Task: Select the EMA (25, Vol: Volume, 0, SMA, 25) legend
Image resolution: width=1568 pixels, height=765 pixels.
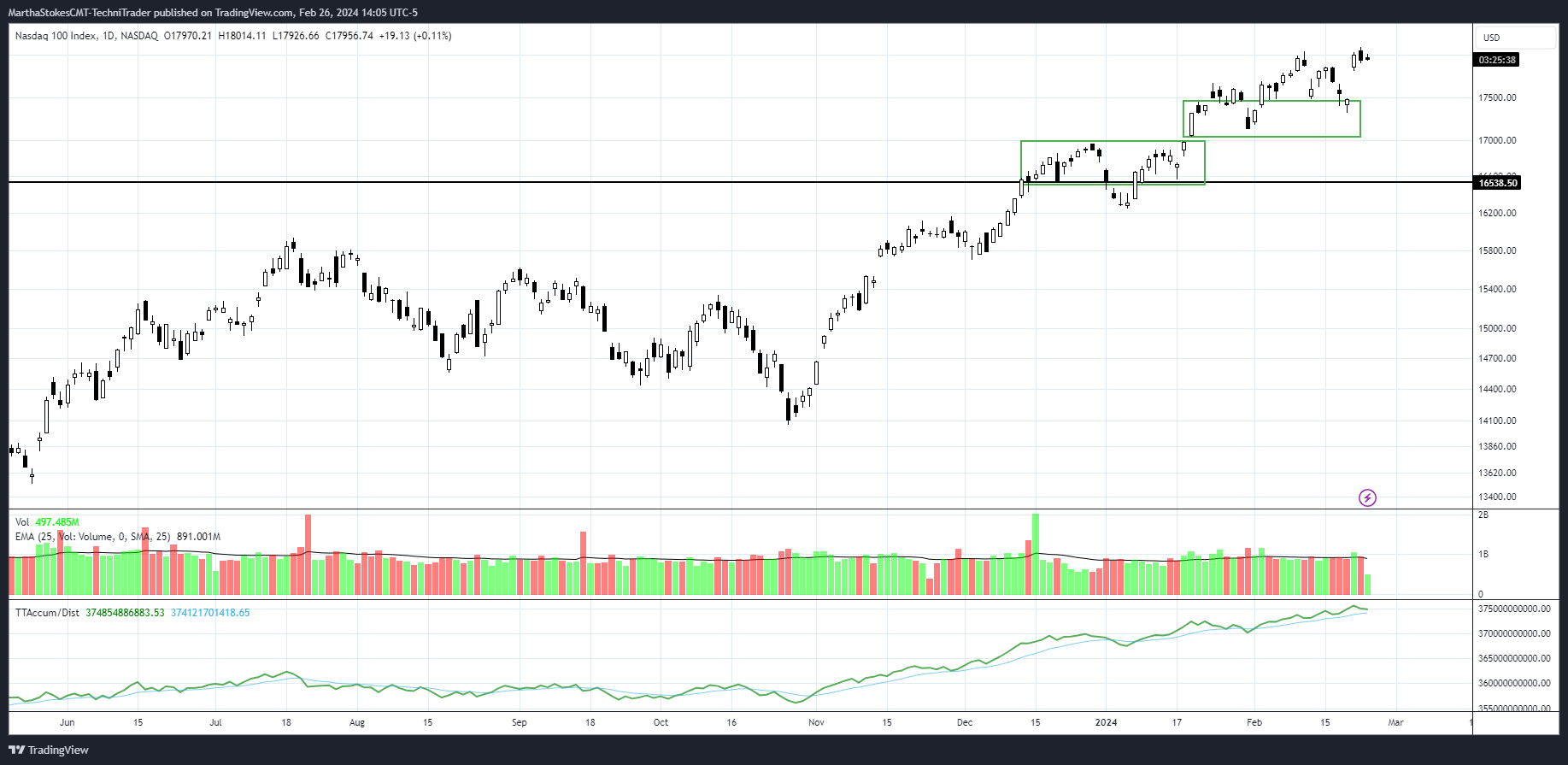Action: pos(93,537)
